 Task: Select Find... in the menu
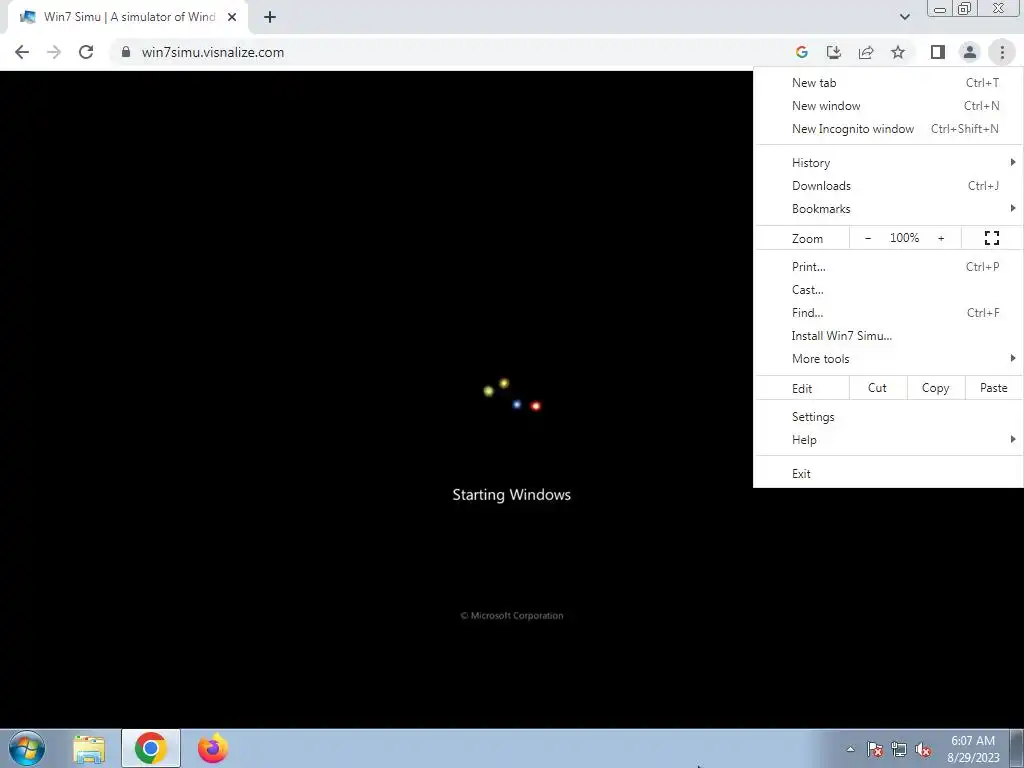[888, 312]
